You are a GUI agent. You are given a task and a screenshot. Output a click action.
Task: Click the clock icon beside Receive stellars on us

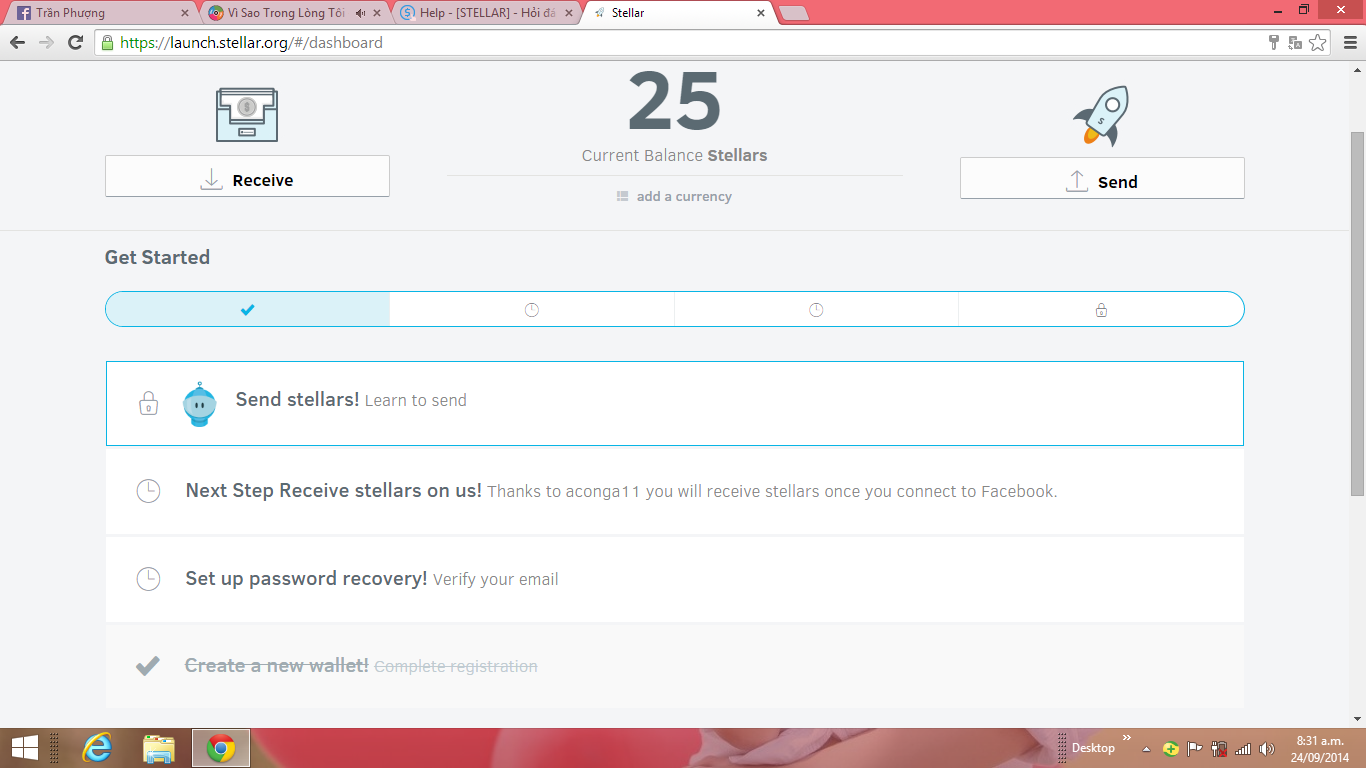pyautogui.click(x=148, y=491)
